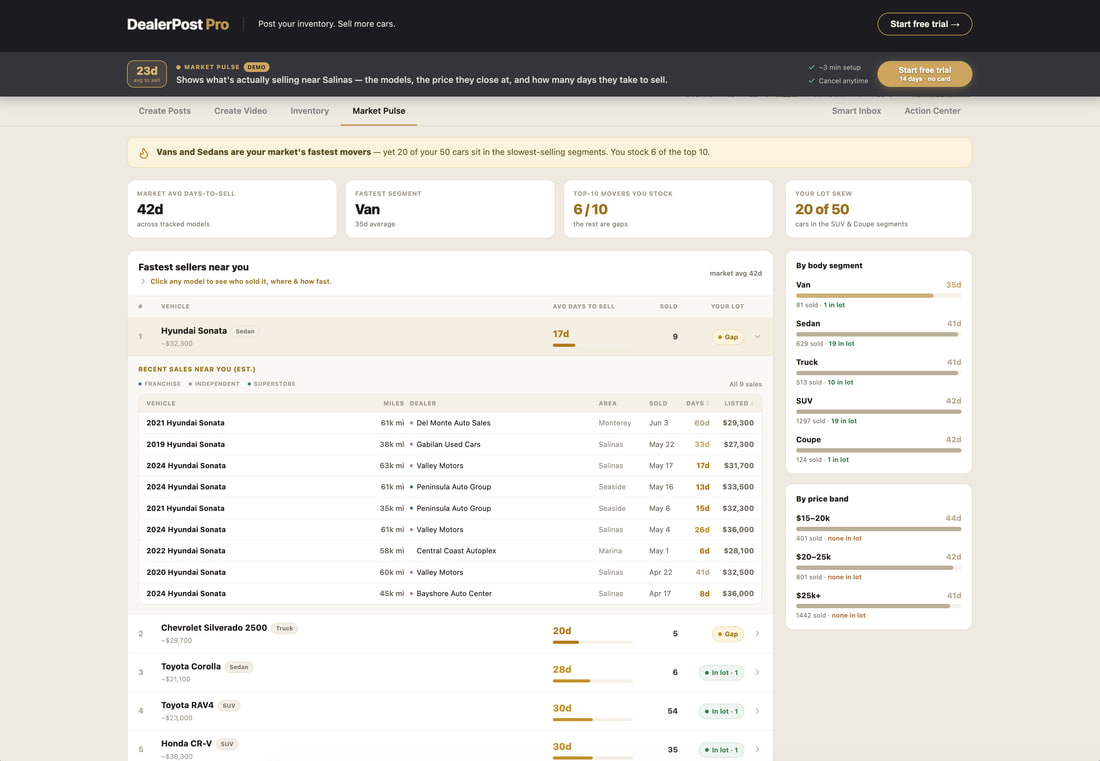Click the '2021 Hyundai Sonata' Del Monte Auto Sales row
The height and width of the screenshot is (761, 1100).
point(450,423)
